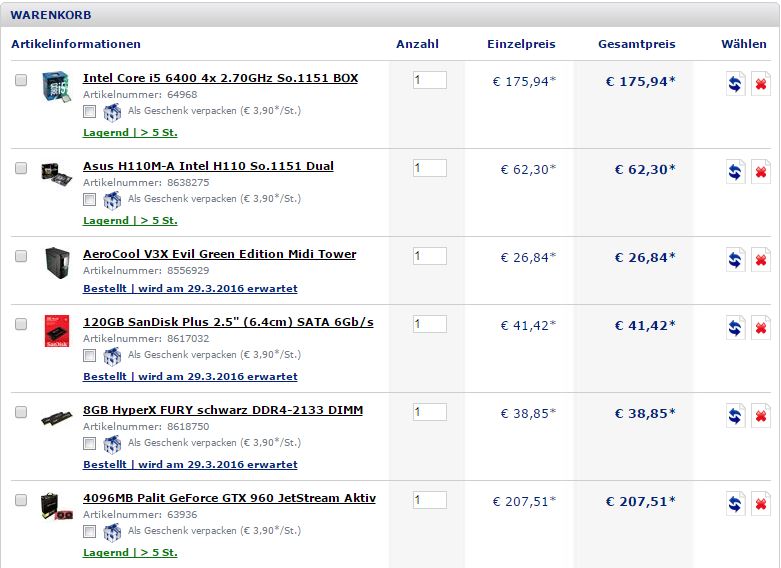
Task: Click quantity field for AeroCool V3X
Action: pos(429,256)
